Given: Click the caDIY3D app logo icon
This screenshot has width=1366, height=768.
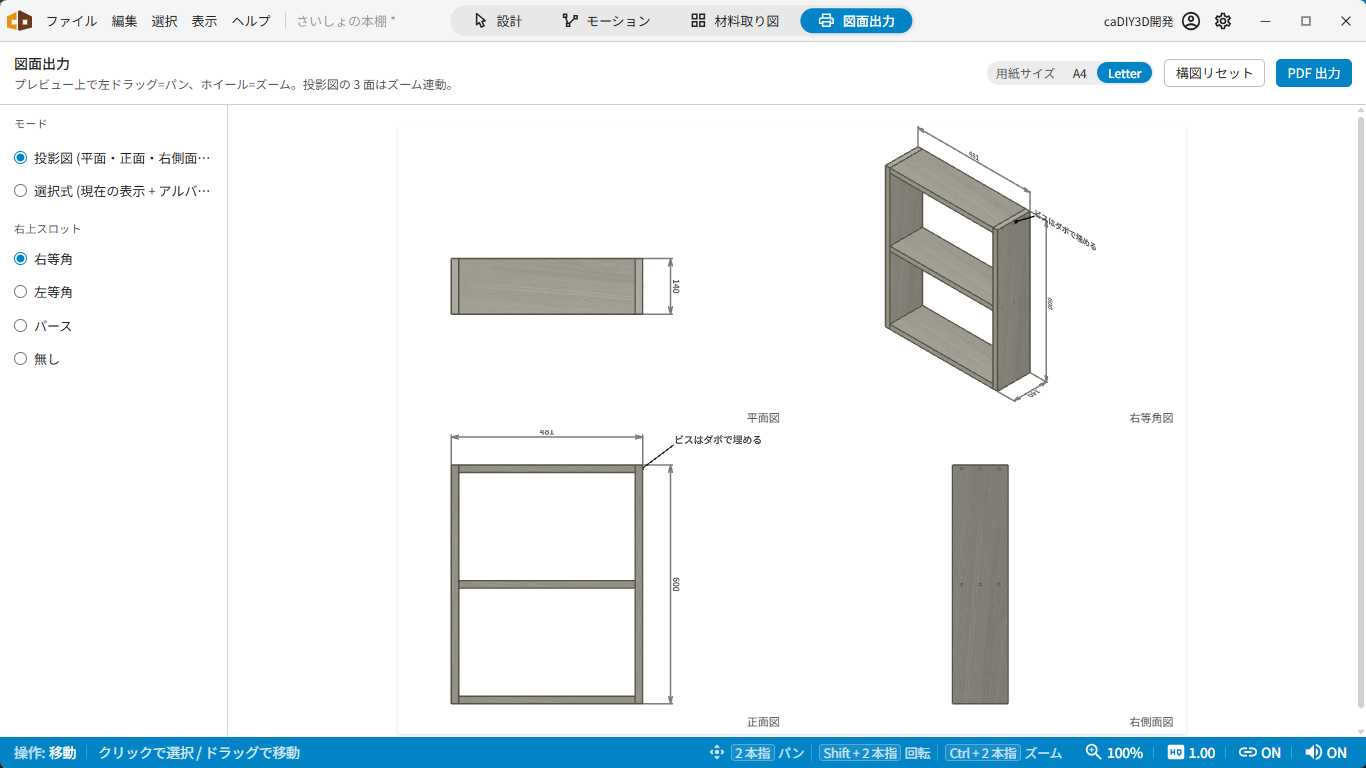Looking at the screenshot, I should (x=19, y=20).
